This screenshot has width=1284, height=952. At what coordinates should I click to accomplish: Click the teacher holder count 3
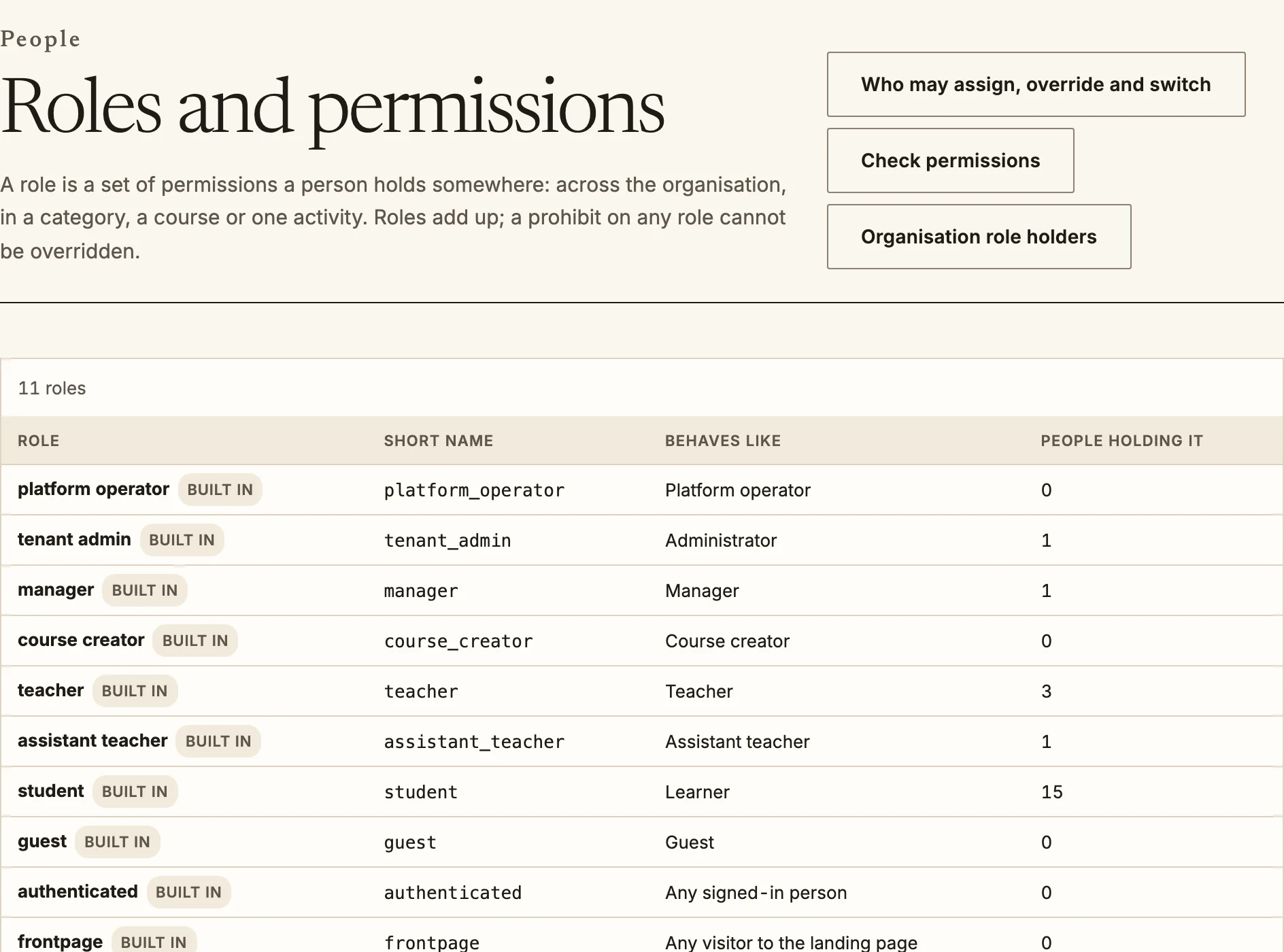(x=1046, y=692)
